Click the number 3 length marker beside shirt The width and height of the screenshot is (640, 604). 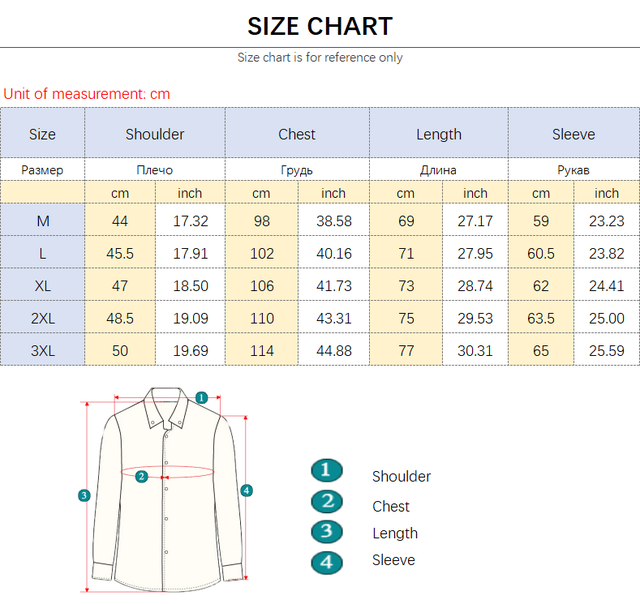click(84, 495)
